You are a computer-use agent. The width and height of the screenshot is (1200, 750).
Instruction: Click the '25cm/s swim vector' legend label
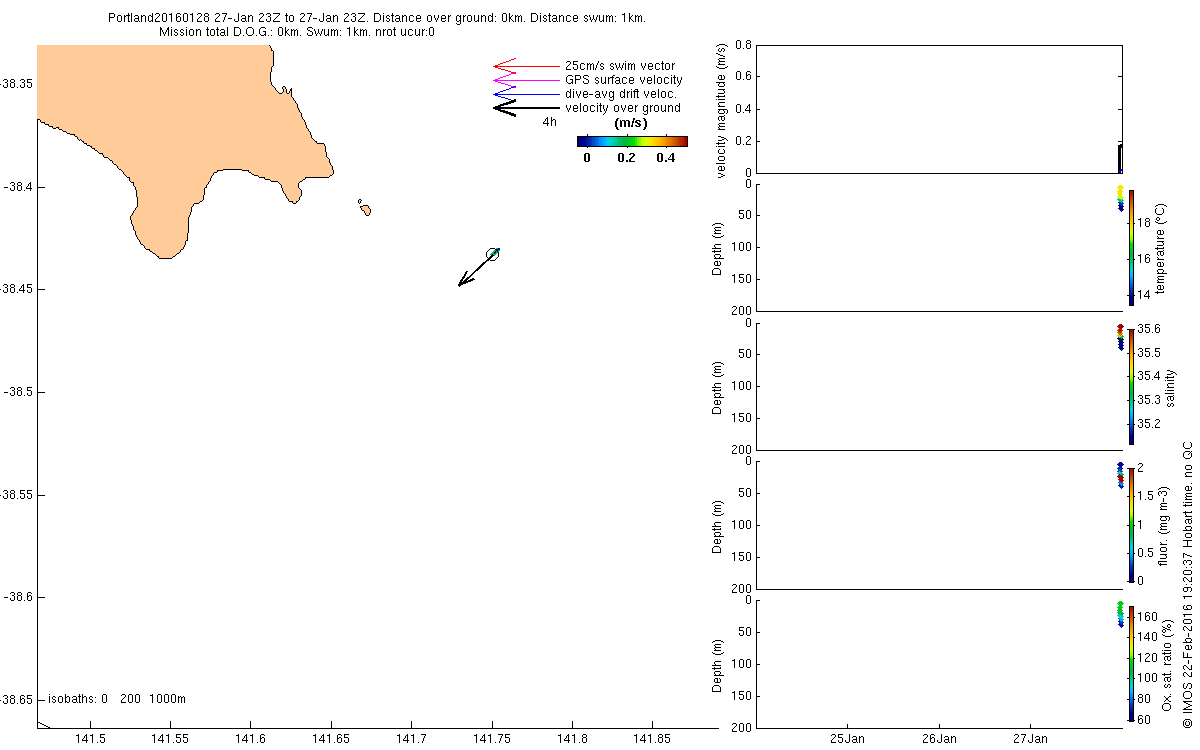point(619,66)
